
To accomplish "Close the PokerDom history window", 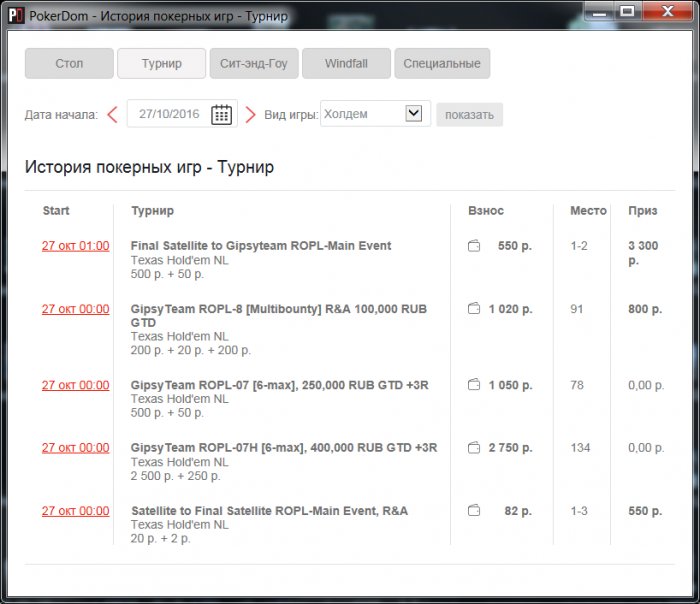I will [x=667, y=11].
